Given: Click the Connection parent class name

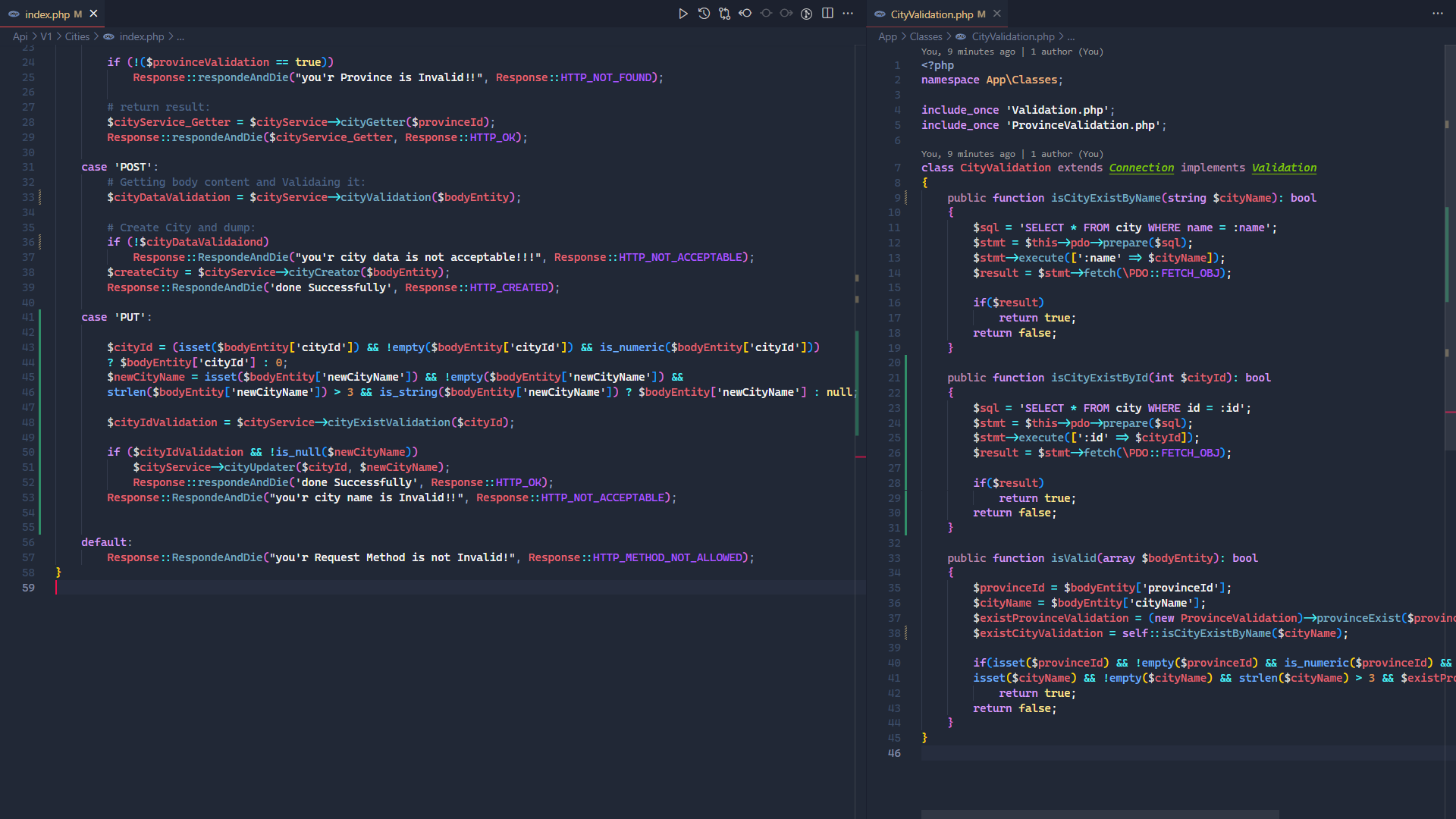Looking at the screenshot, I should (x=1141, y=168).
